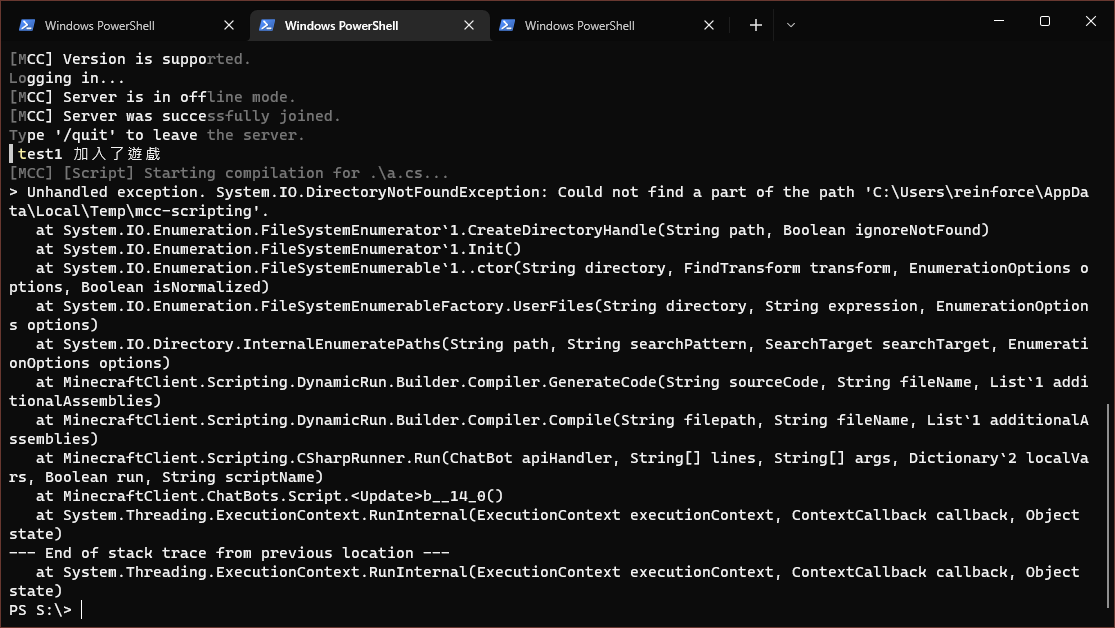
Task: Open the new tab dropdown chevron
Action: [791, 25]
